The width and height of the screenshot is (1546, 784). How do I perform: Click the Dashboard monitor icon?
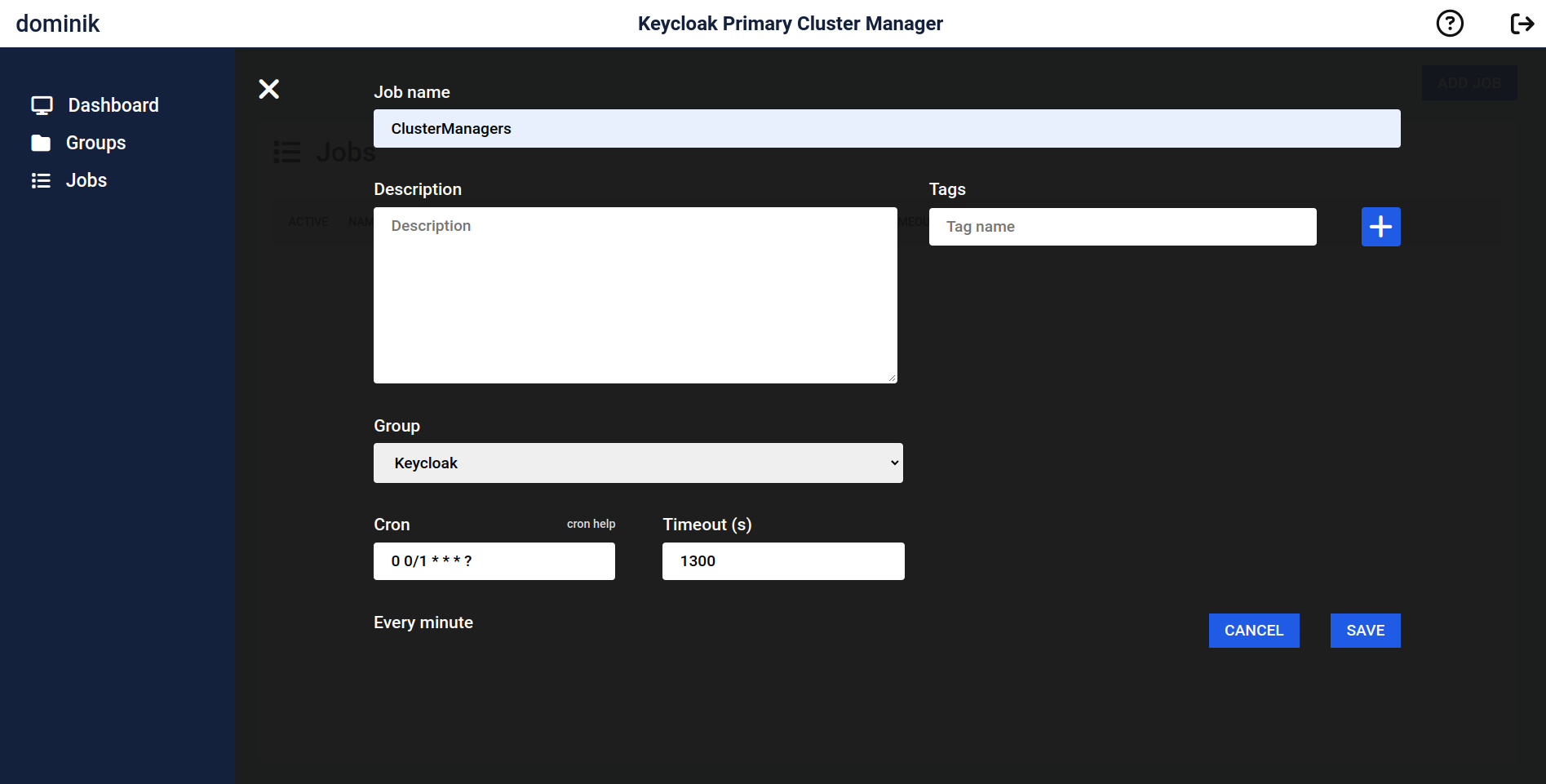[x=42, y=105]
